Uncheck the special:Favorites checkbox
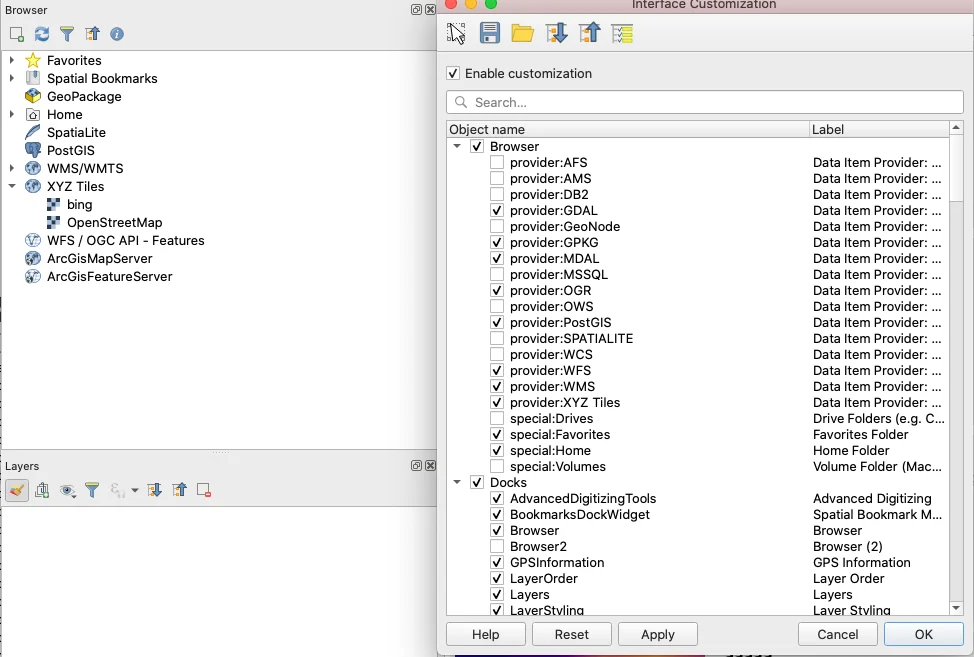The height and width of the screenshot is (657, 974). tap(497, 435)
